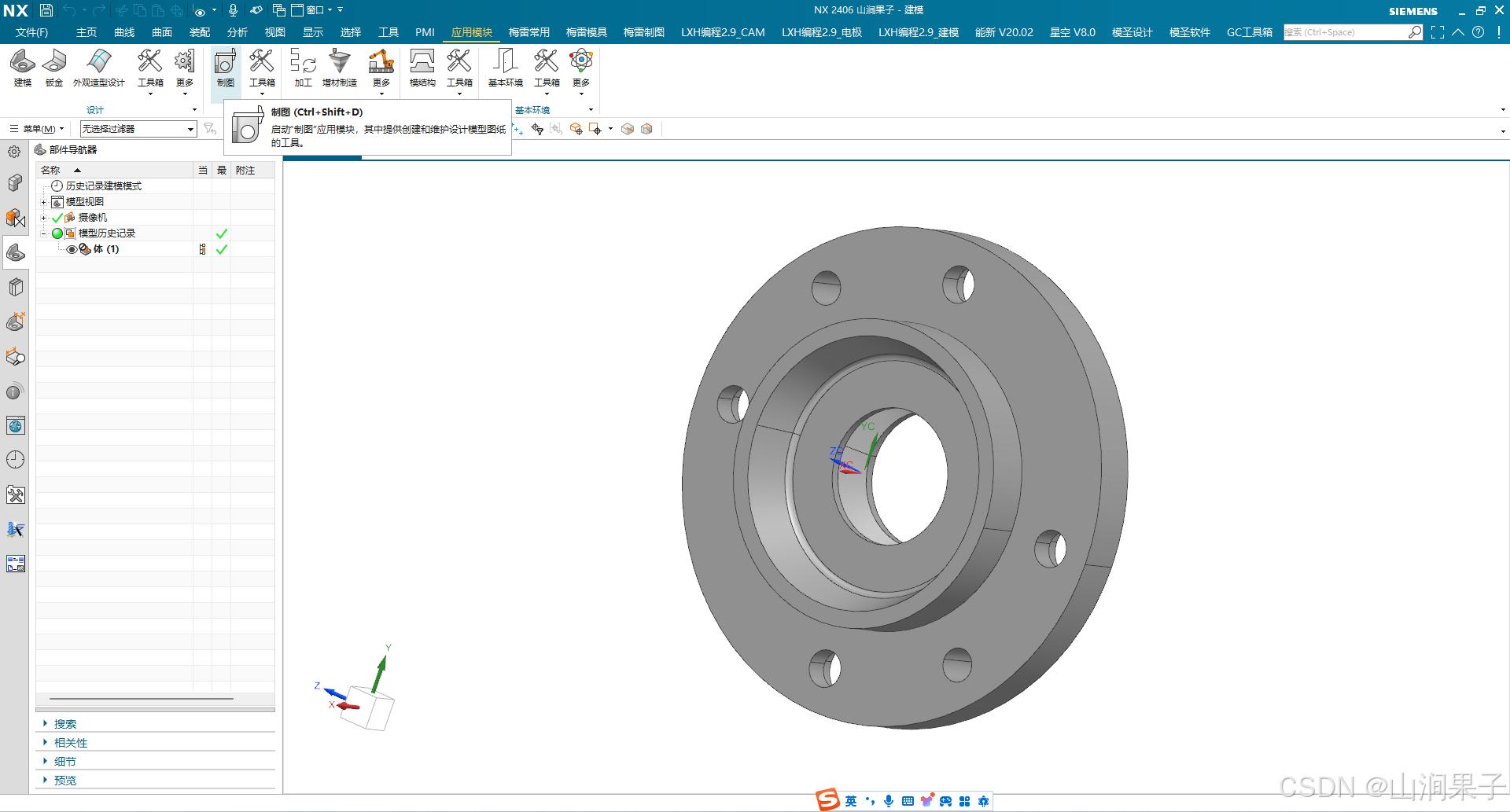Sort tree by 名称 column header
The image size is (1510, 812).
tap(115, 171)
